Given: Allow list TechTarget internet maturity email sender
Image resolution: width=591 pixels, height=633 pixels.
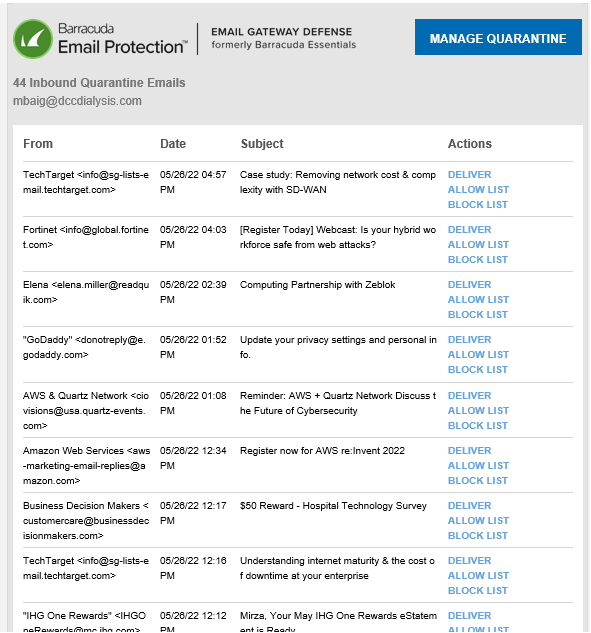Looking at the screenshot, I should coord(478,575).
